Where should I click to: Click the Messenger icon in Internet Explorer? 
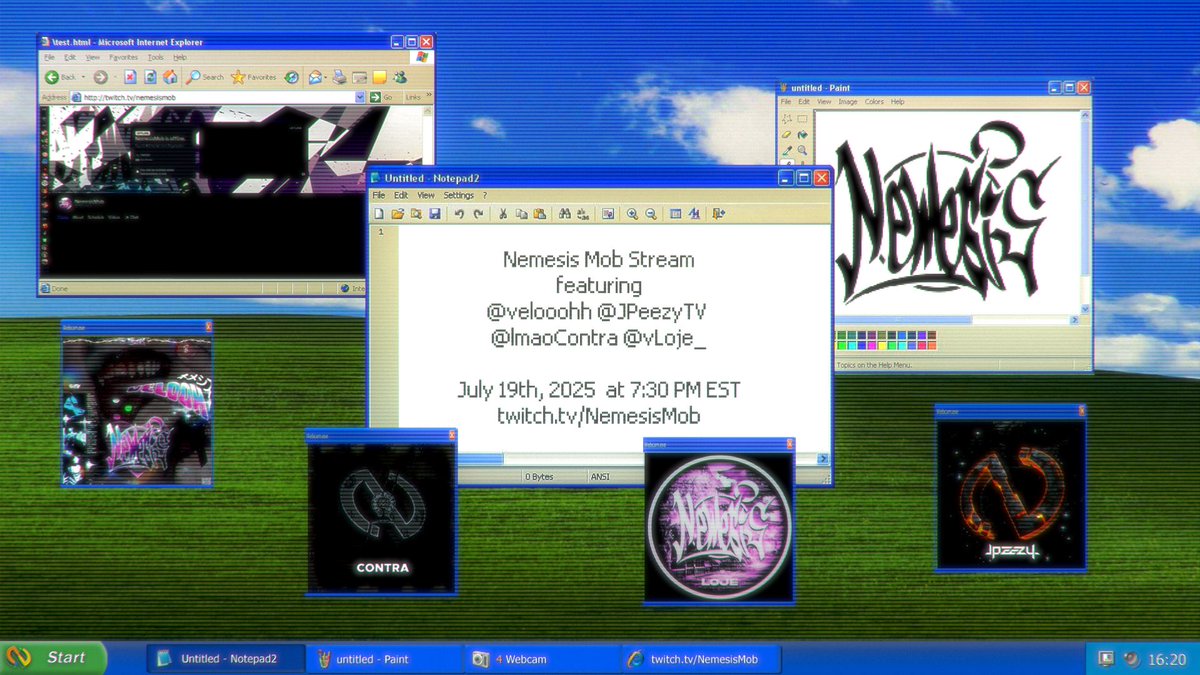pyautogui.click(x=400, y=77)
